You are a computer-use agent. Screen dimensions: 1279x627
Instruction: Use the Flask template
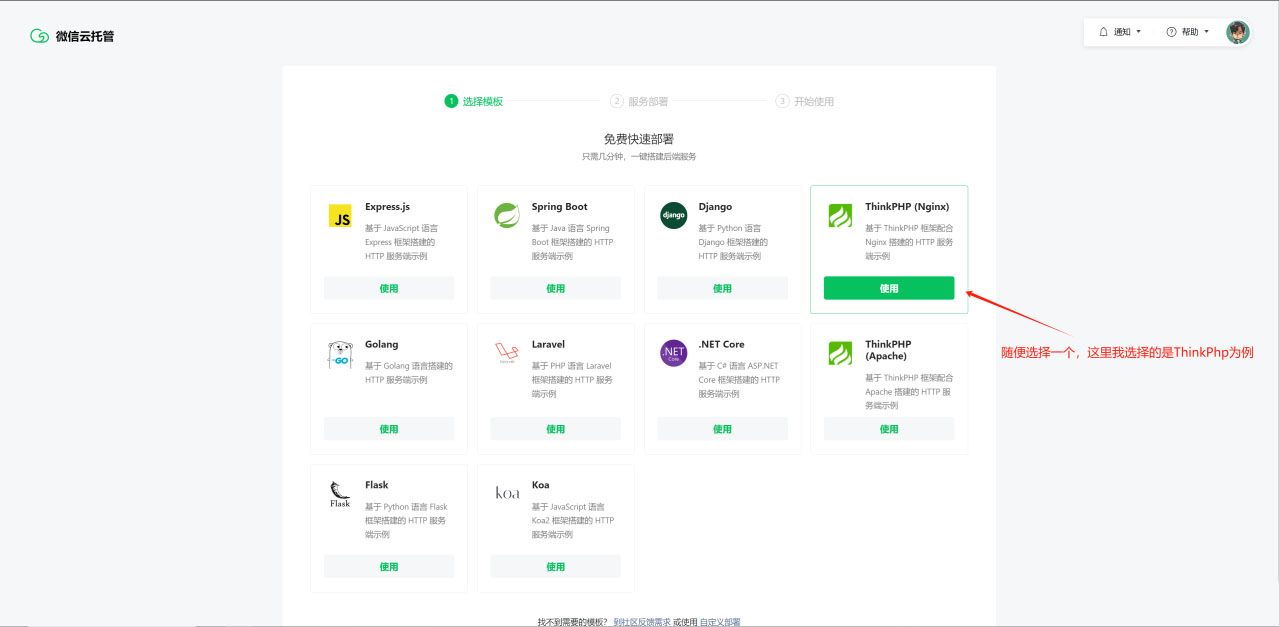point(389,567)
